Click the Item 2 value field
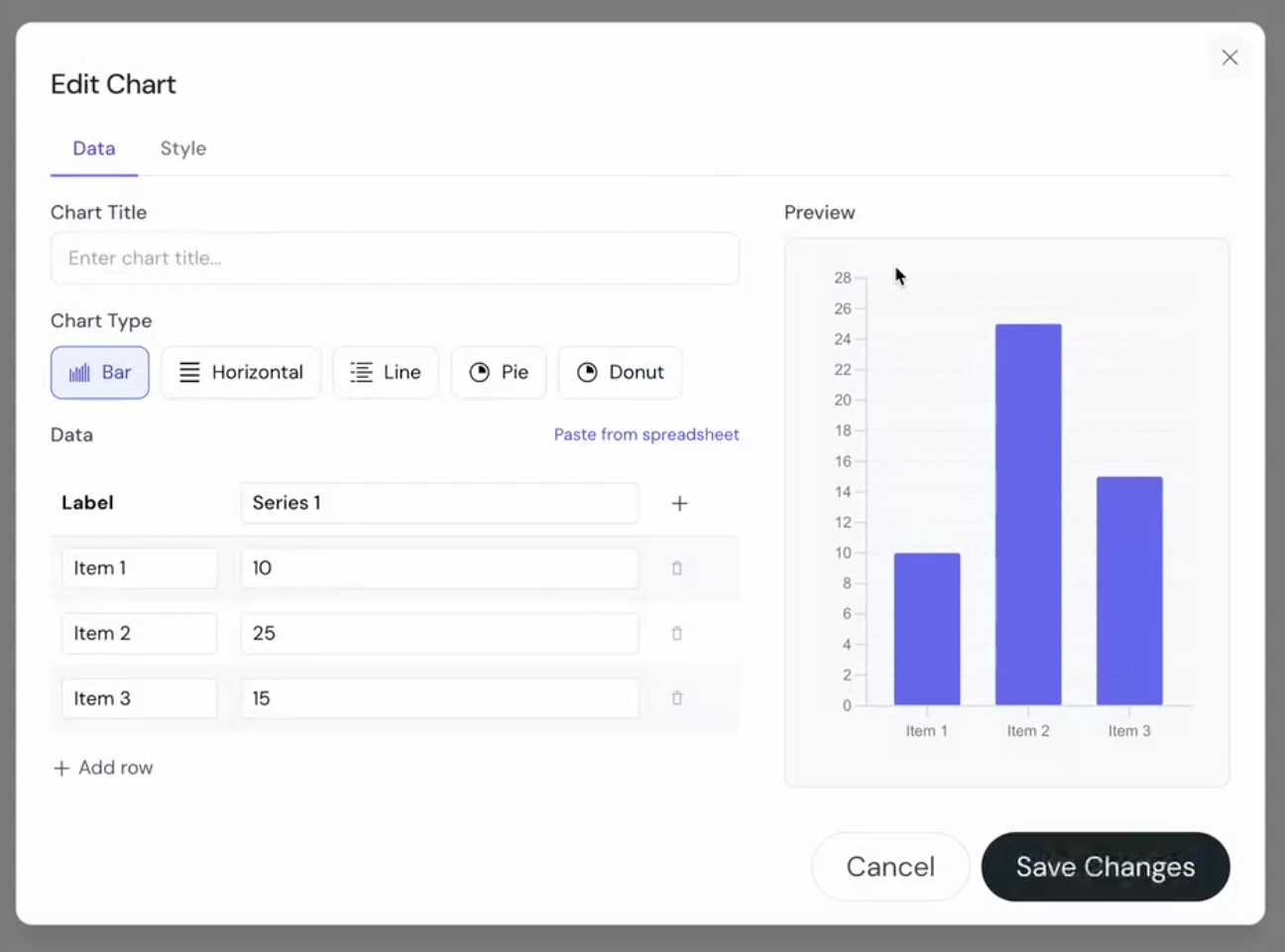The height and width of the screenshot is (952, 1285). coord(439,634)
